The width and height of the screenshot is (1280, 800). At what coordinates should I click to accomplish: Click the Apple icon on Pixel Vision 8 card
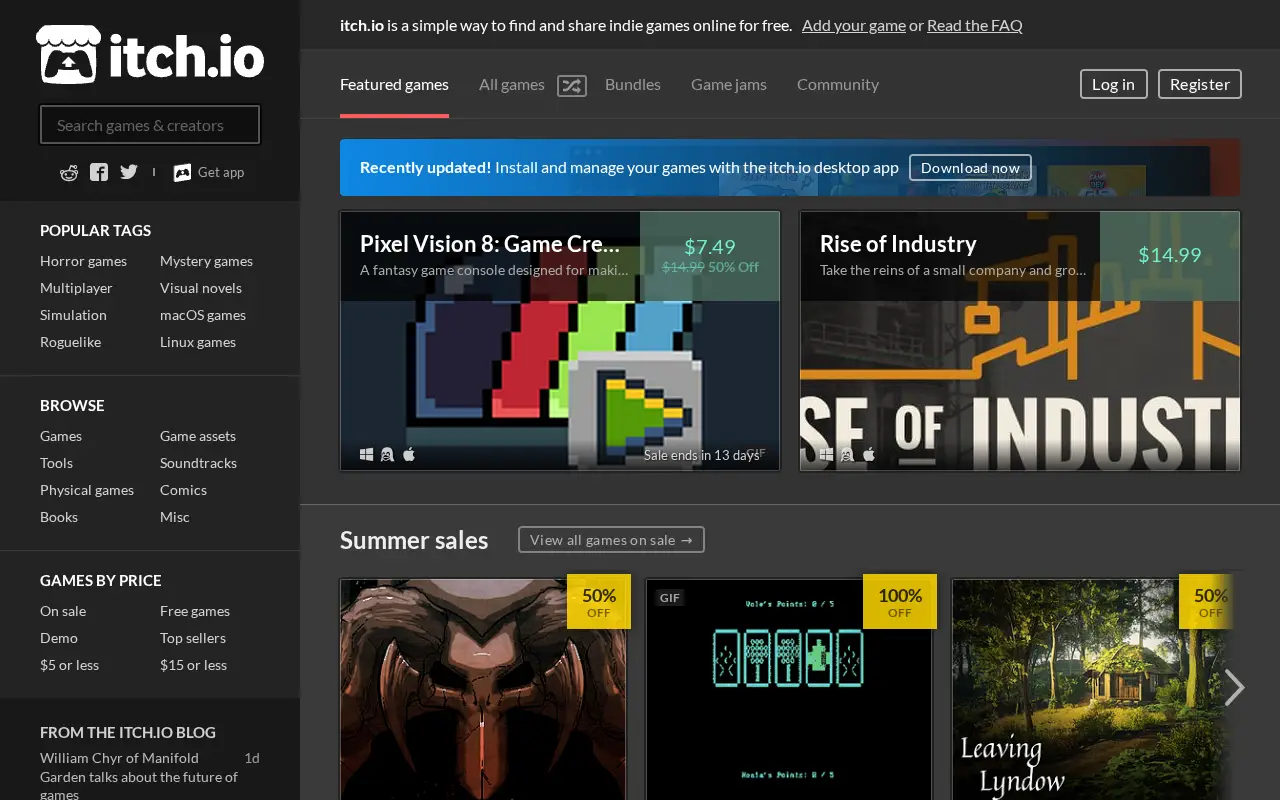409,455
